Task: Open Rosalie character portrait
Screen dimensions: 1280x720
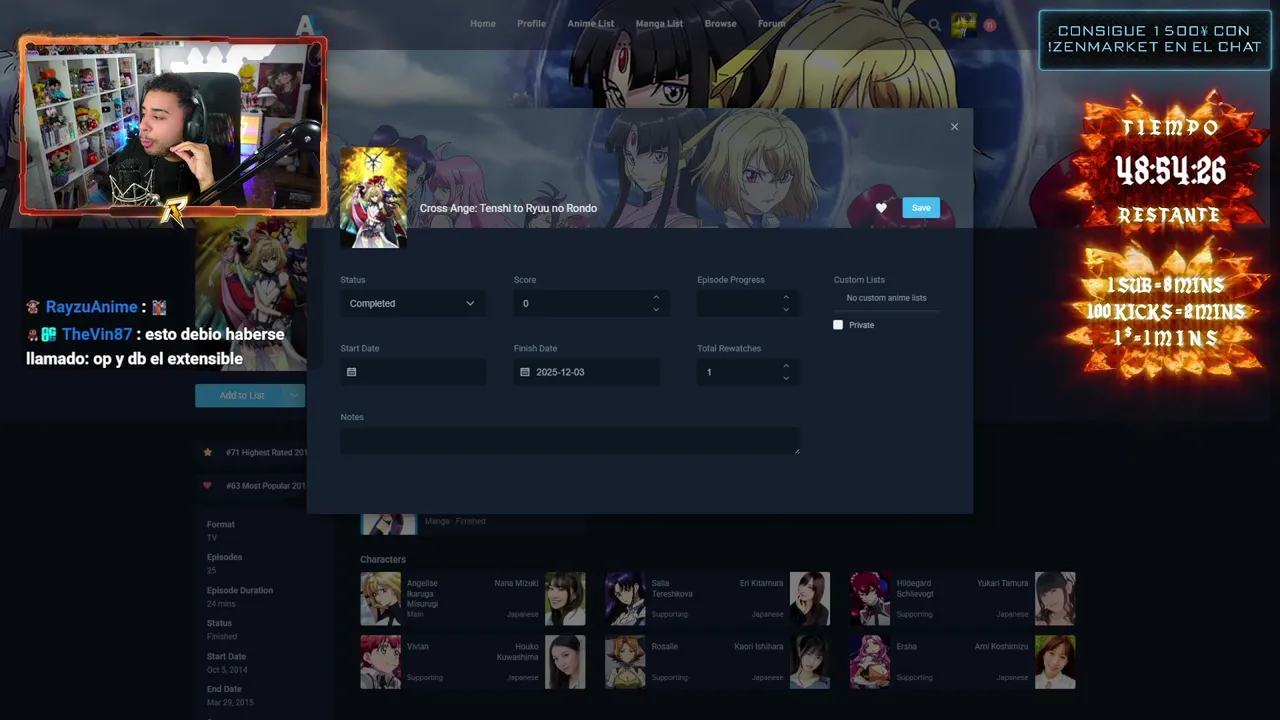Action: (625, 662)
